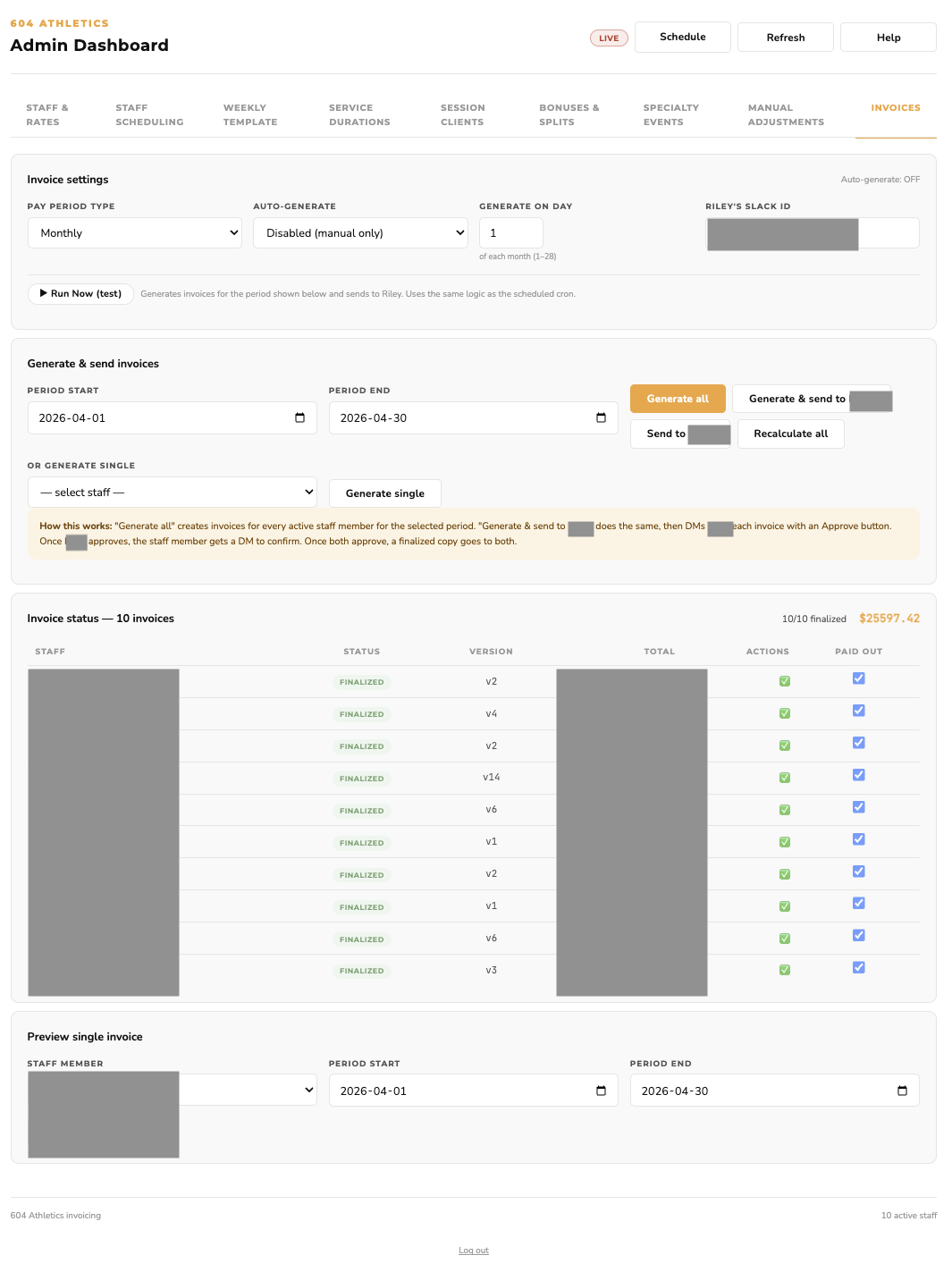Click Generate single button
The height and width of the screenshot is (1272, 952).
[x=385, y=493]
